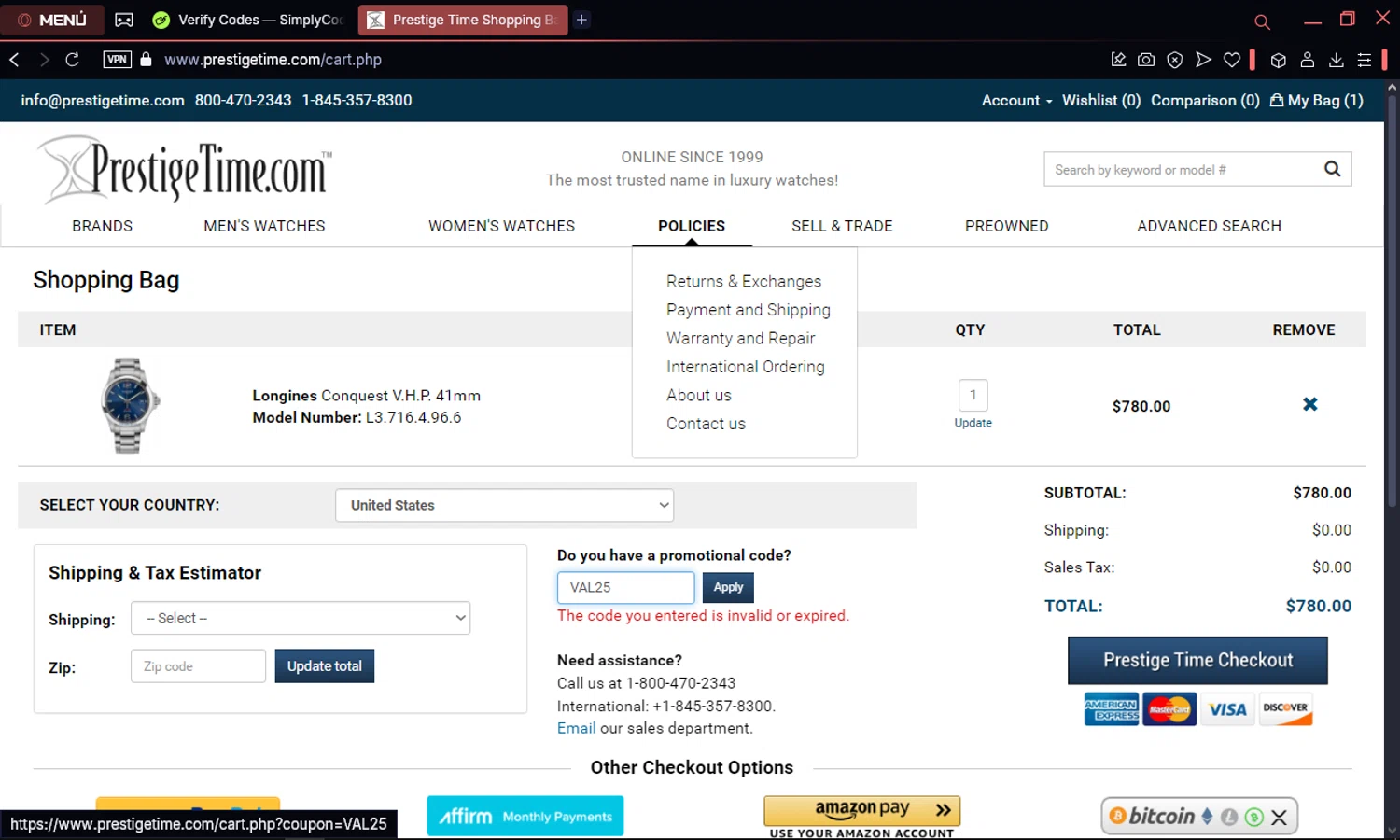Click the Zip code input field
Screen dimensions: 1400x840
pyautogui.click(x=198, y=666)
